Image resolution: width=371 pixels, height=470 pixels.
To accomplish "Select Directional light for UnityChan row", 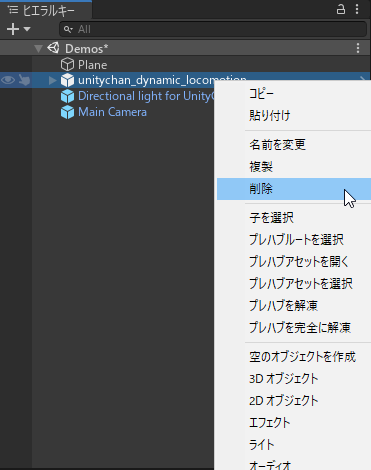I will pyautogui.click(x=146, y=96).
